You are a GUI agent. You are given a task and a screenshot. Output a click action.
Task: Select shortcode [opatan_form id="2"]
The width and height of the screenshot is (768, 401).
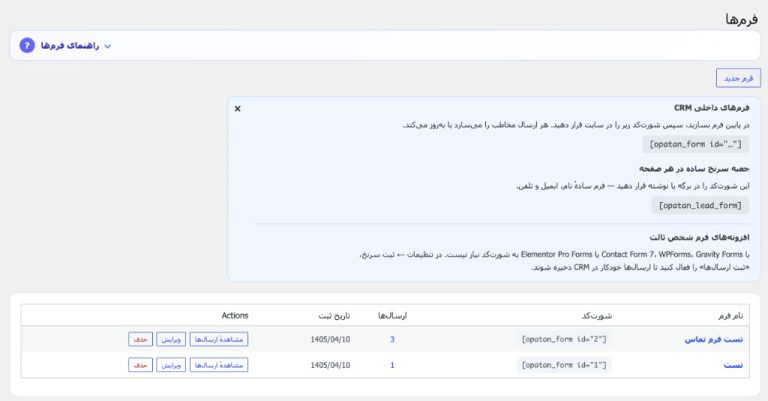click(564, 339)
